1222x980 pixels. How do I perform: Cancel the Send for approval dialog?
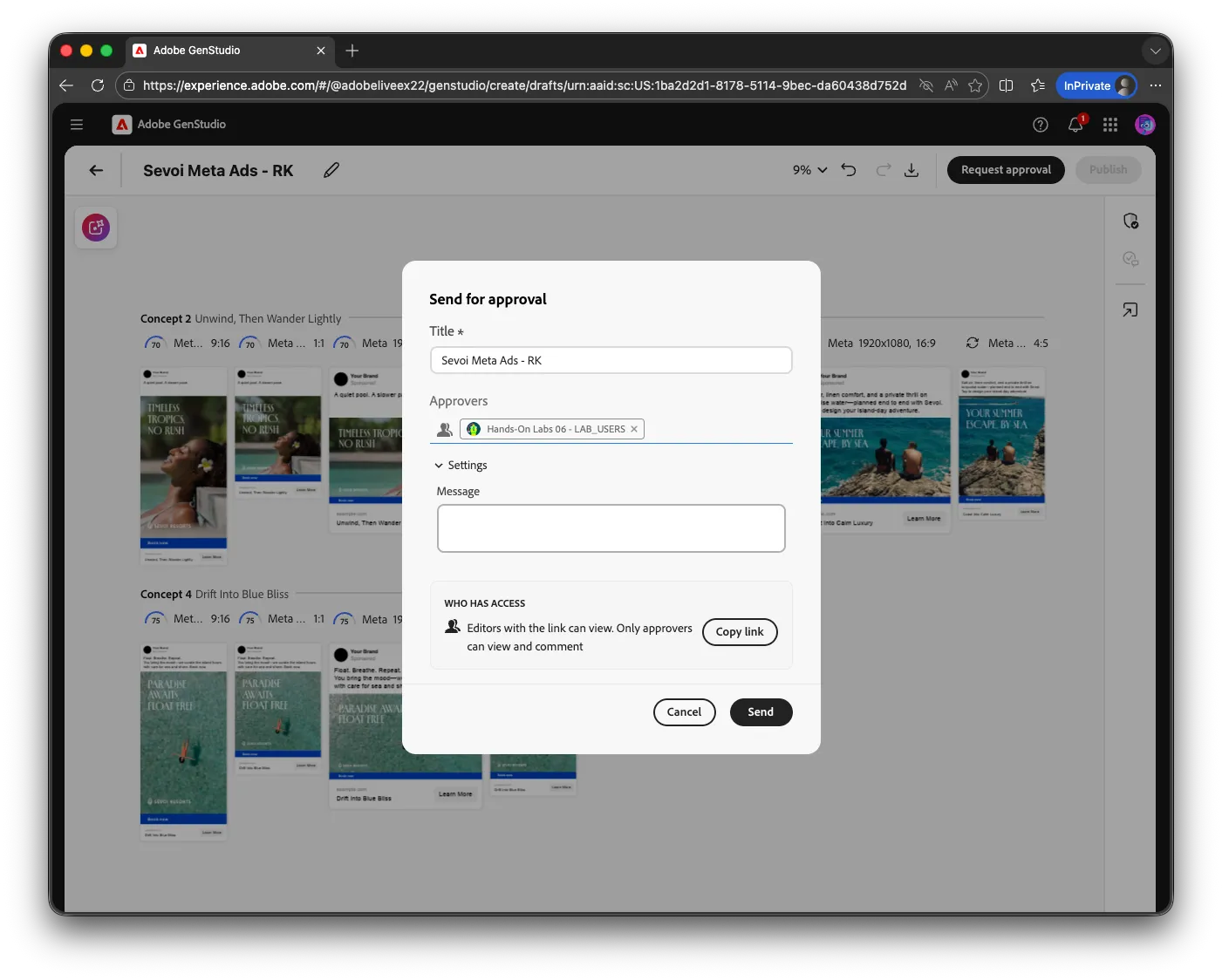684,712
